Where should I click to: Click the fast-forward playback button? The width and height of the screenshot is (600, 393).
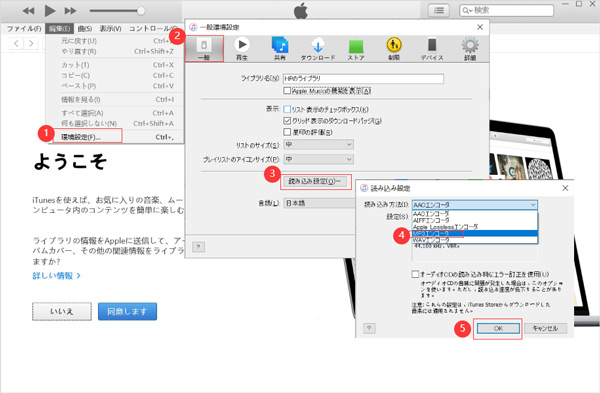tap(70, 11)
